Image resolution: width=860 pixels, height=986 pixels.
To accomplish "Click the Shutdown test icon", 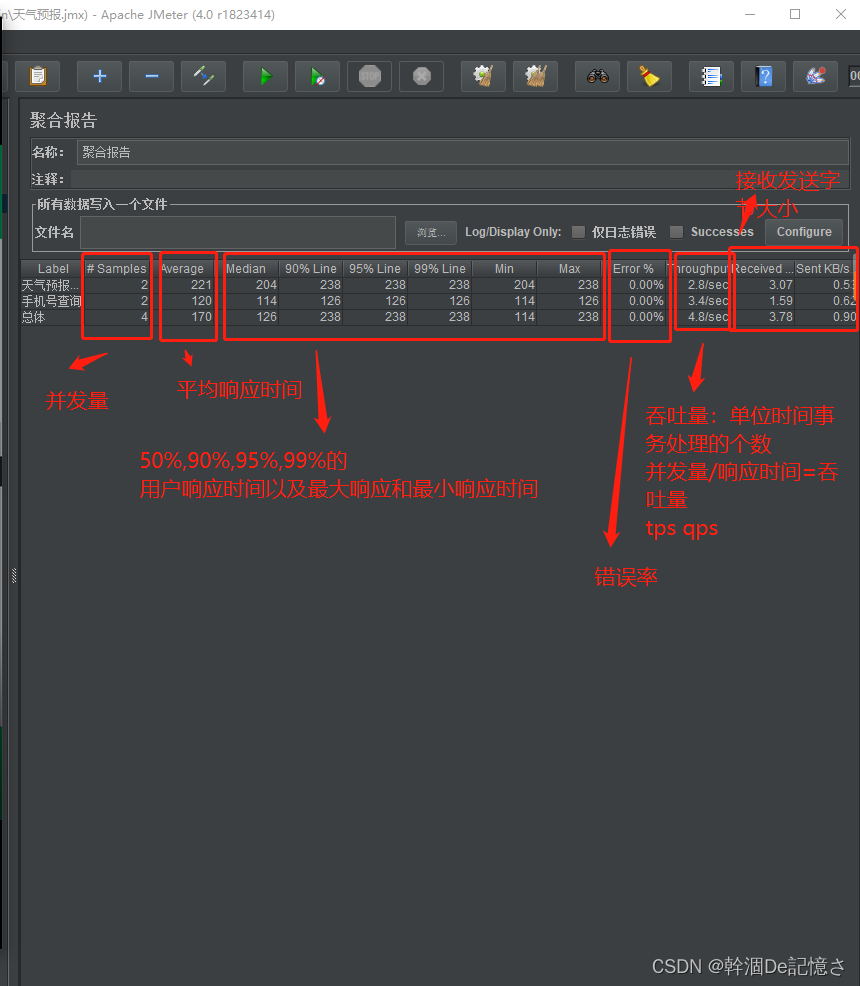I will pos(422,77).
